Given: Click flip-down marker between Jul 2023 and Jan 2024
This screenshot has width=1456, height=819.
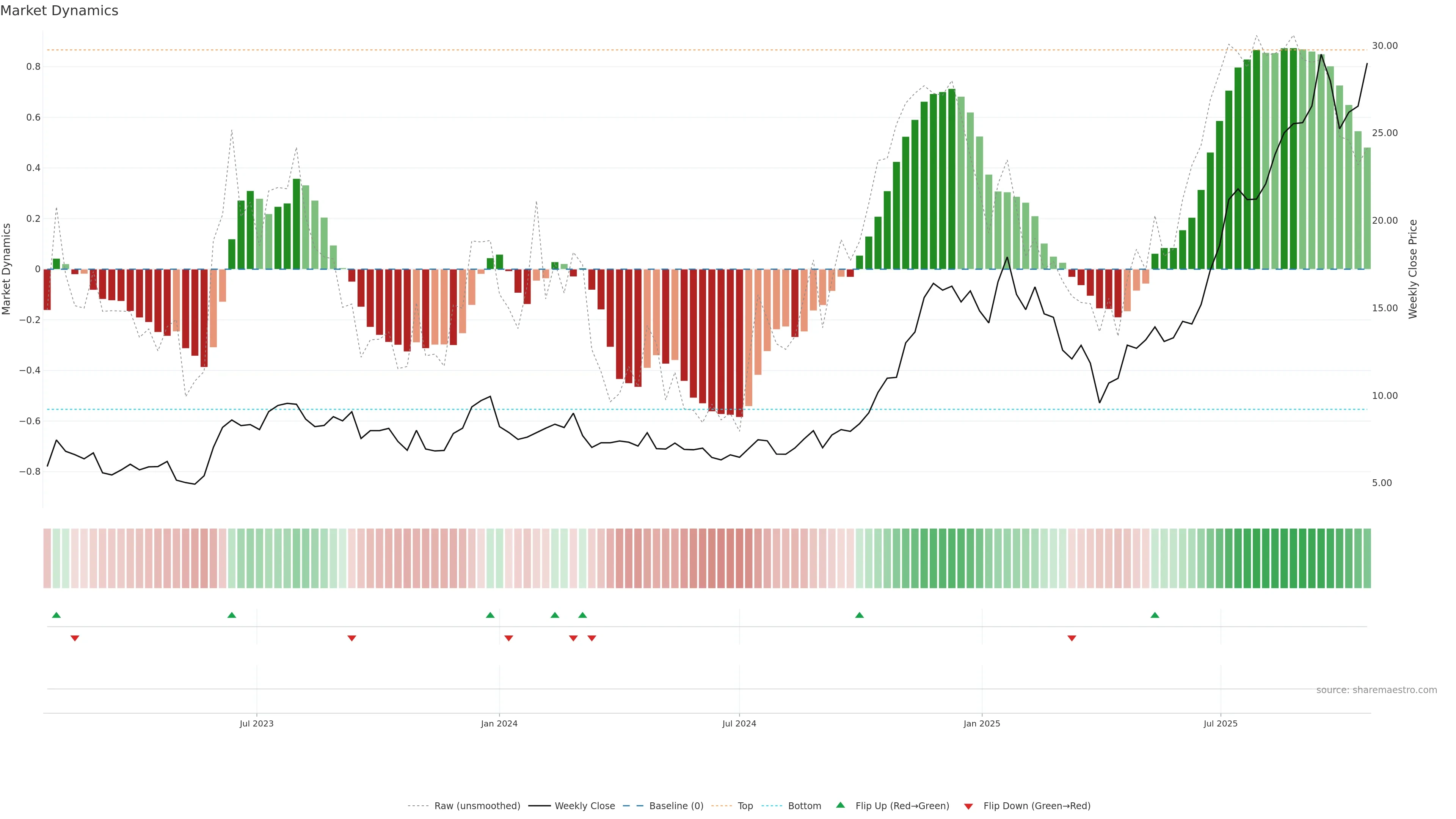Looking at the screenshot, I should click(351, 638).
